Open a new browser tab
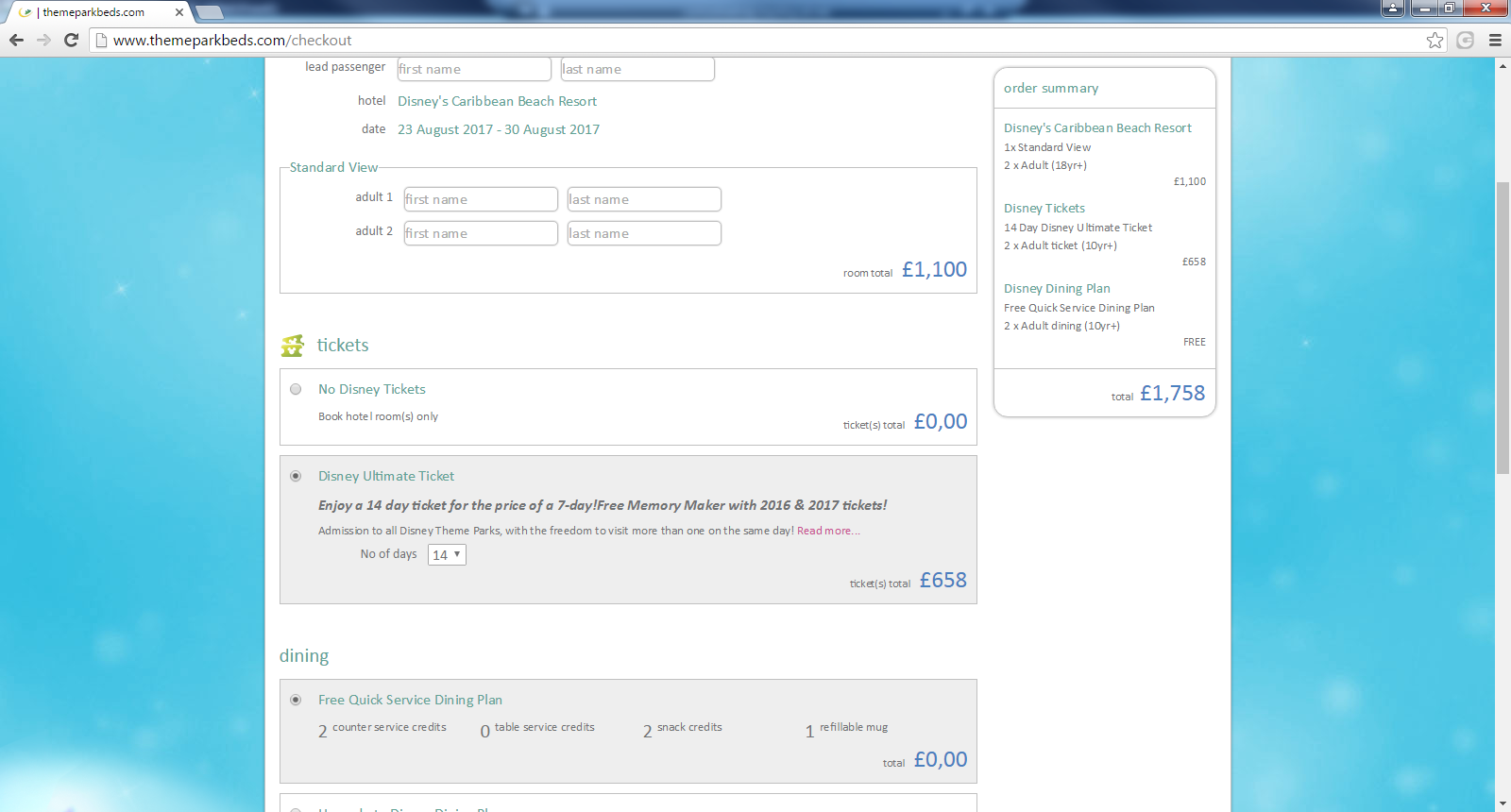The width and height of the screenshot is (1511, 812). coord(210,12)
